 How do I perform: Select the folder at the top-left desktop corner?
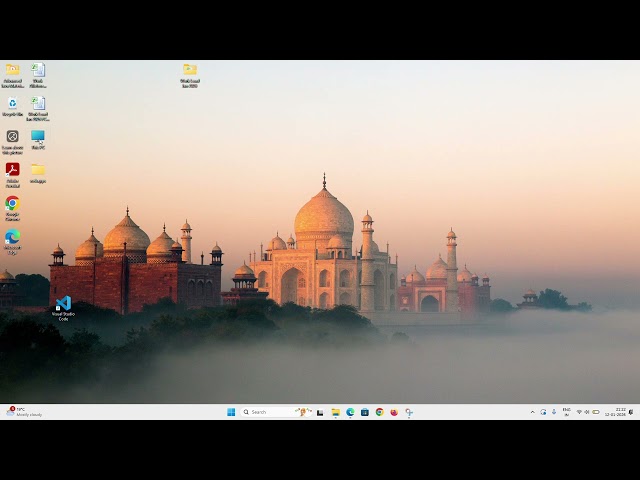coord(13,76)
